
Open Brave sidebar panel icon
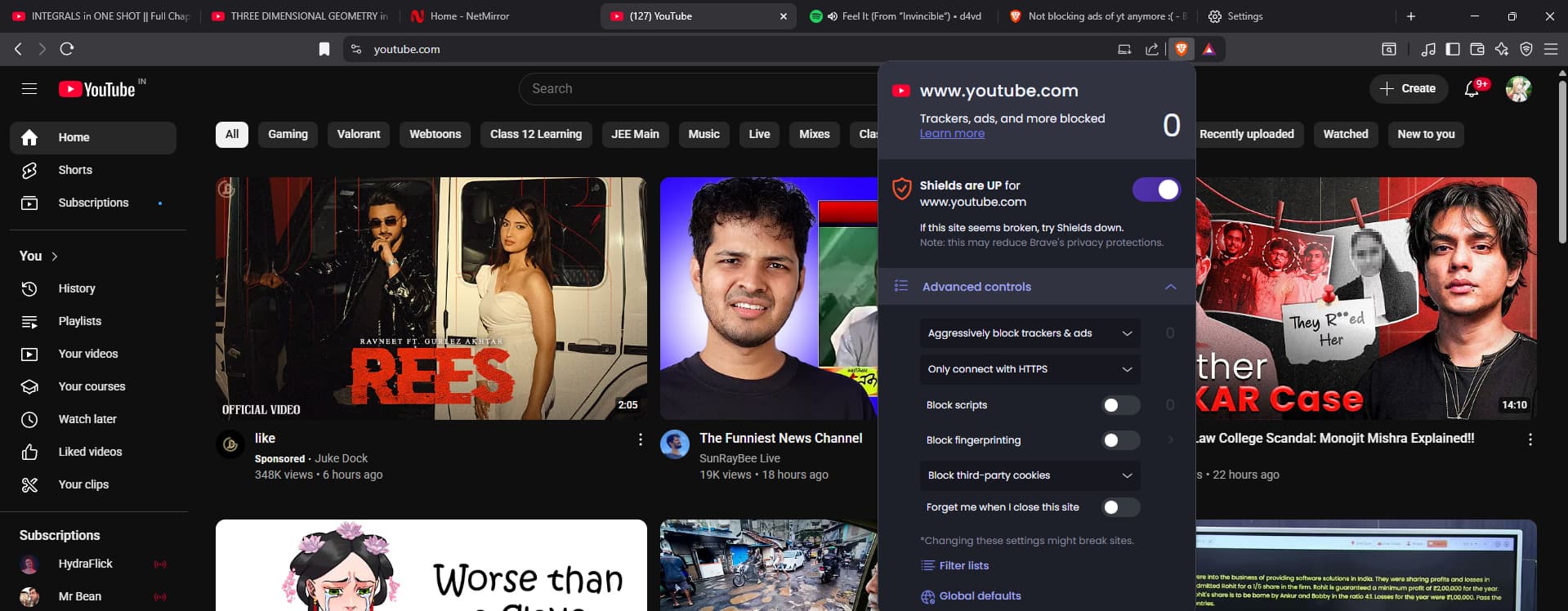tap(1453, 49)
